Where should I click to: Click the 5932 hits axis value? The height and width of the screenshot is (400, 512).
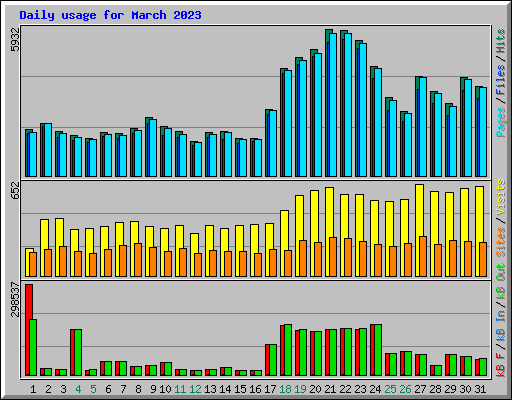[x=15, y=40]
